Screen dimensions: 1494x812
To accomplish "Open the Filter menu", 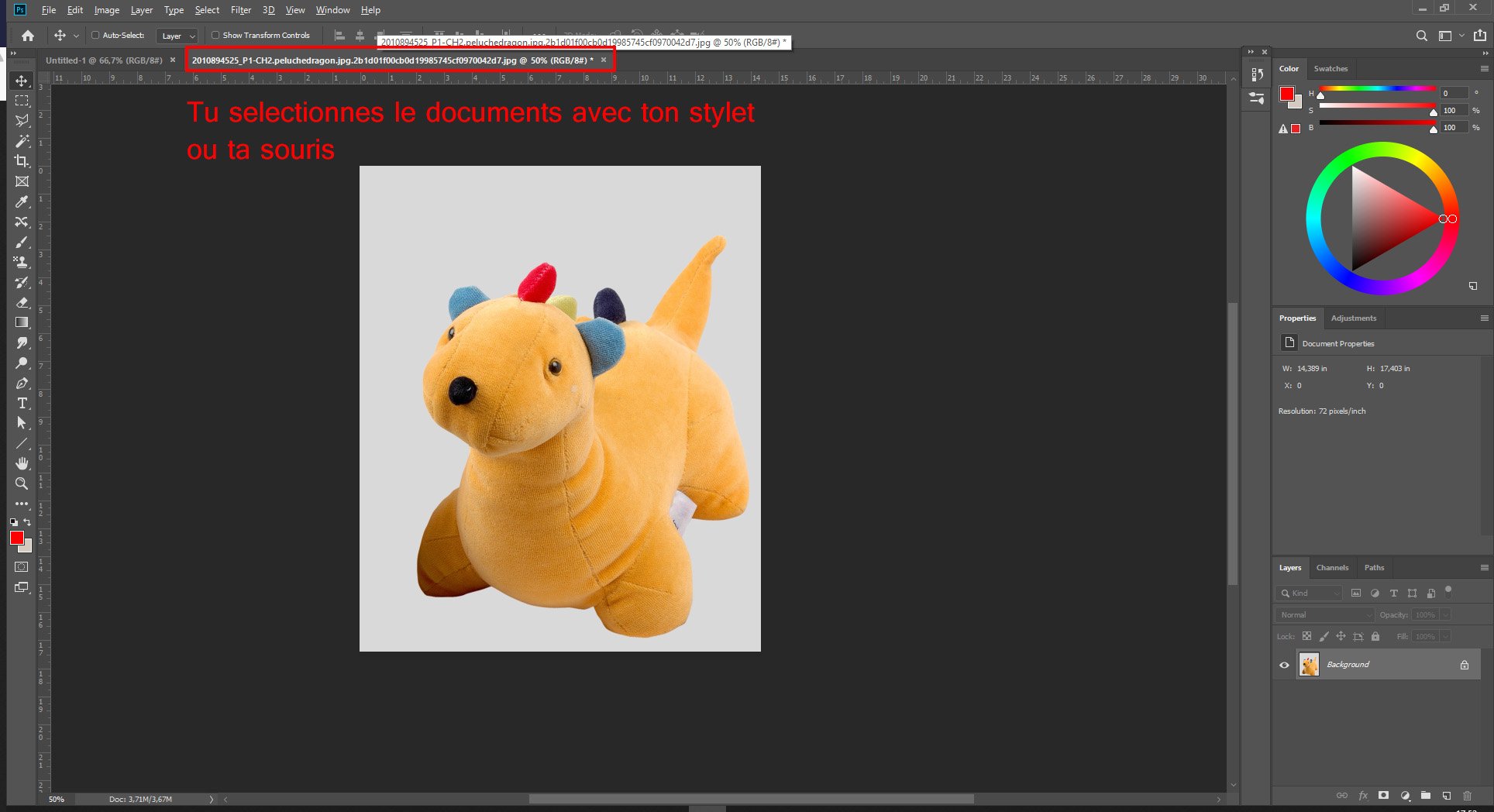I will click(240, 10).
